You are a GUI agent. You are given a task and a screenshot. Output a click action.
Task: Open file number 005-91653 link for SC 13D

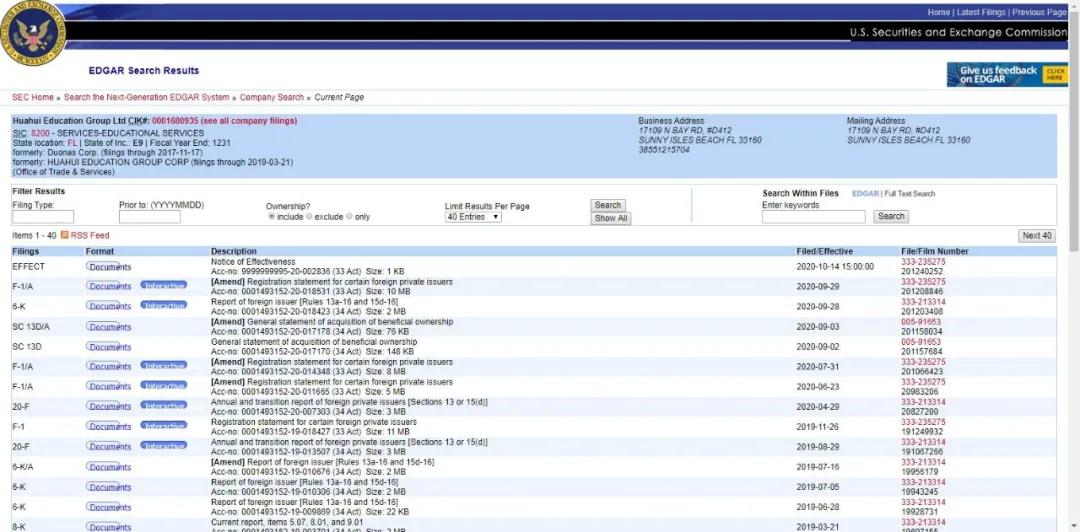(x=921, y=342)
